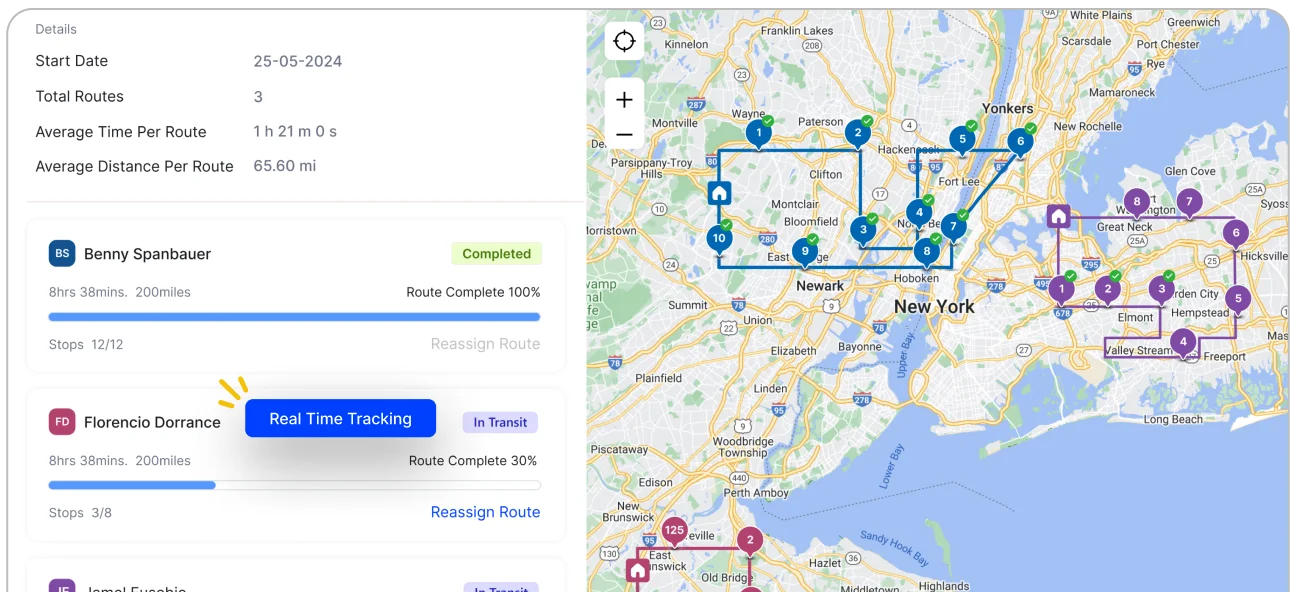
Task: Click blue stop 7 marker
Action: pyautogui.click(x=953, y=228)
